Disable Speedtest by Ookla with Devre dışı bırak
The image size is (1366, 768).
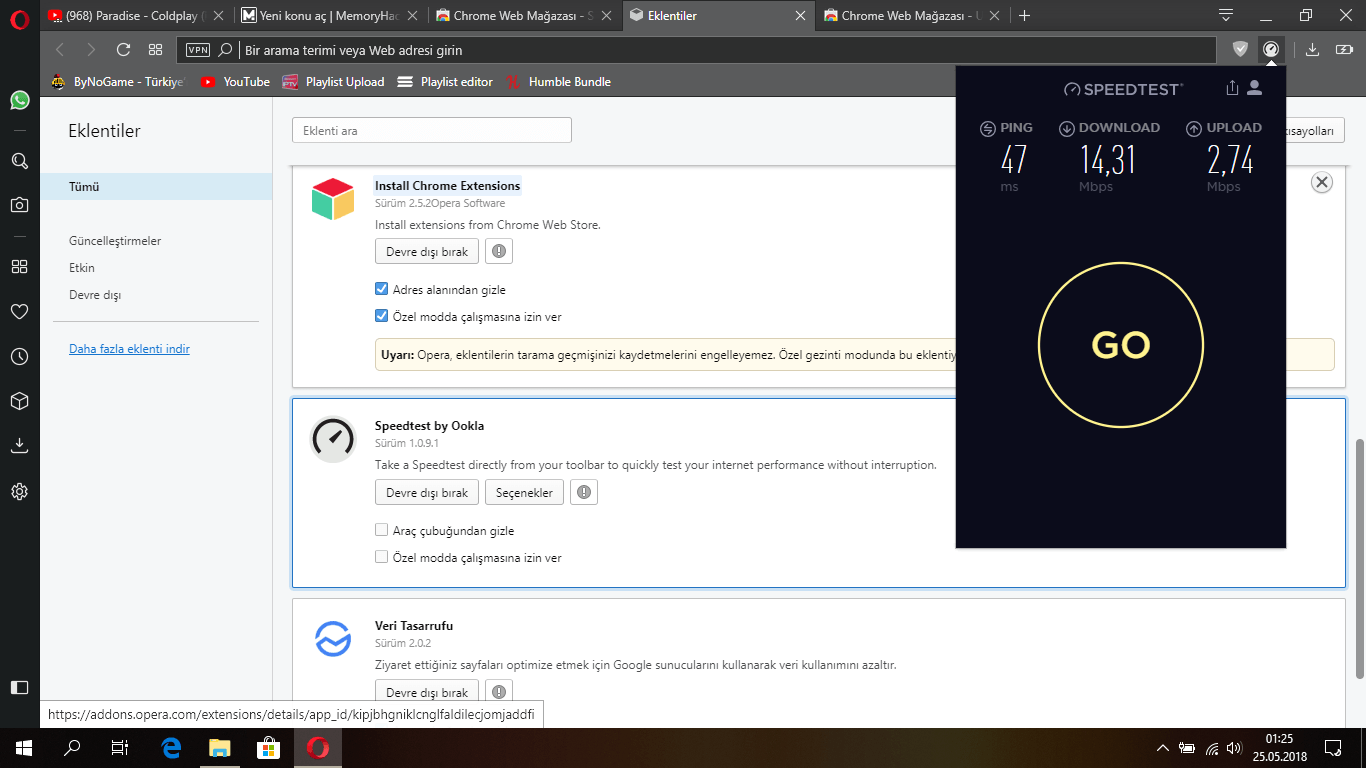pos(427,492)
